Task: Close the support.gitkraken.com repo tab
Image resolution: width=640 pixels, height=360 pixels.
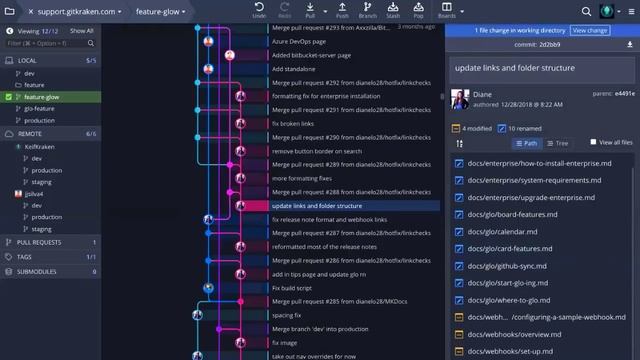Action: pyautogui.click(x=31, y=12)
